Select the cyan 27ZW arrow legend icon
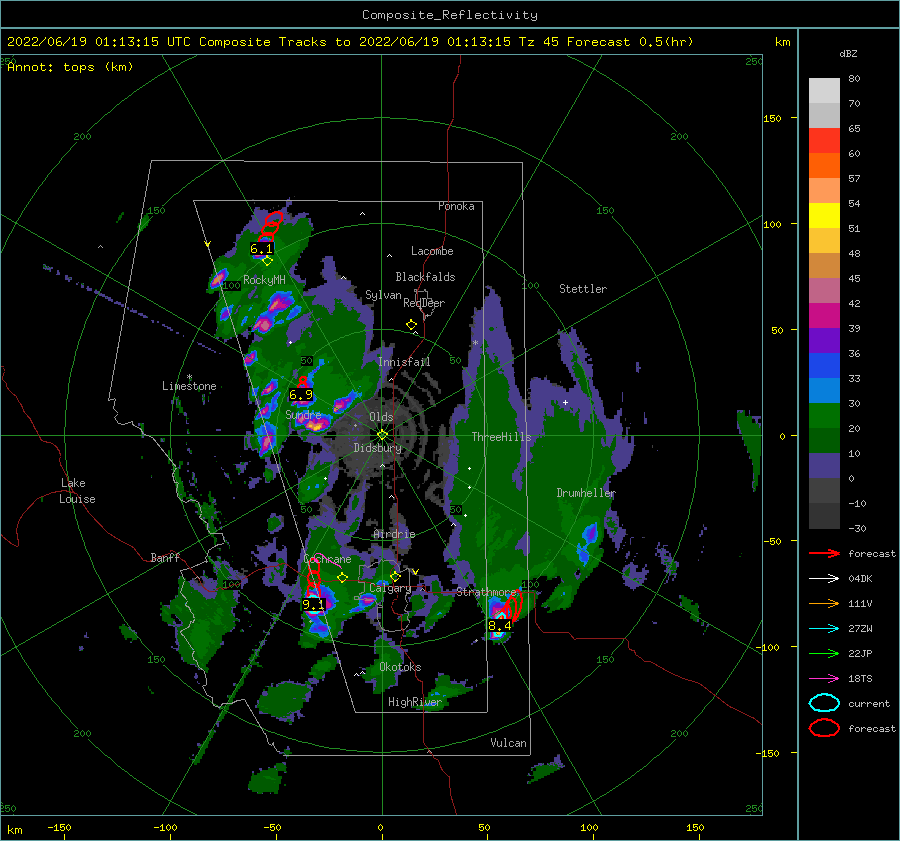Viewport: 900px width, 841px height. point(824,629)
